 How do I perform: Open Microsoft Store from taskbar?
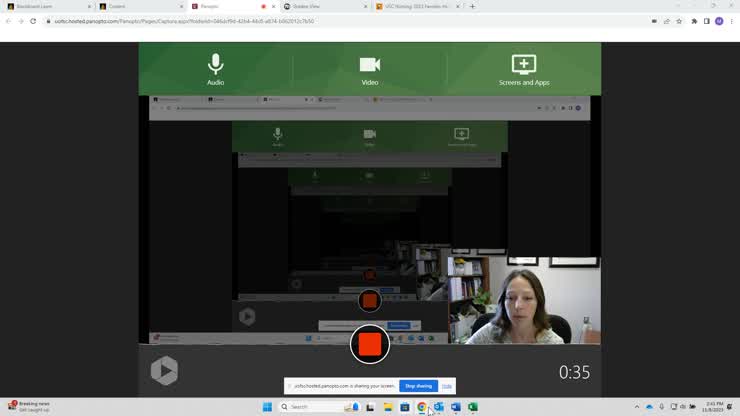pyautogui.click(x=404, y=407)
